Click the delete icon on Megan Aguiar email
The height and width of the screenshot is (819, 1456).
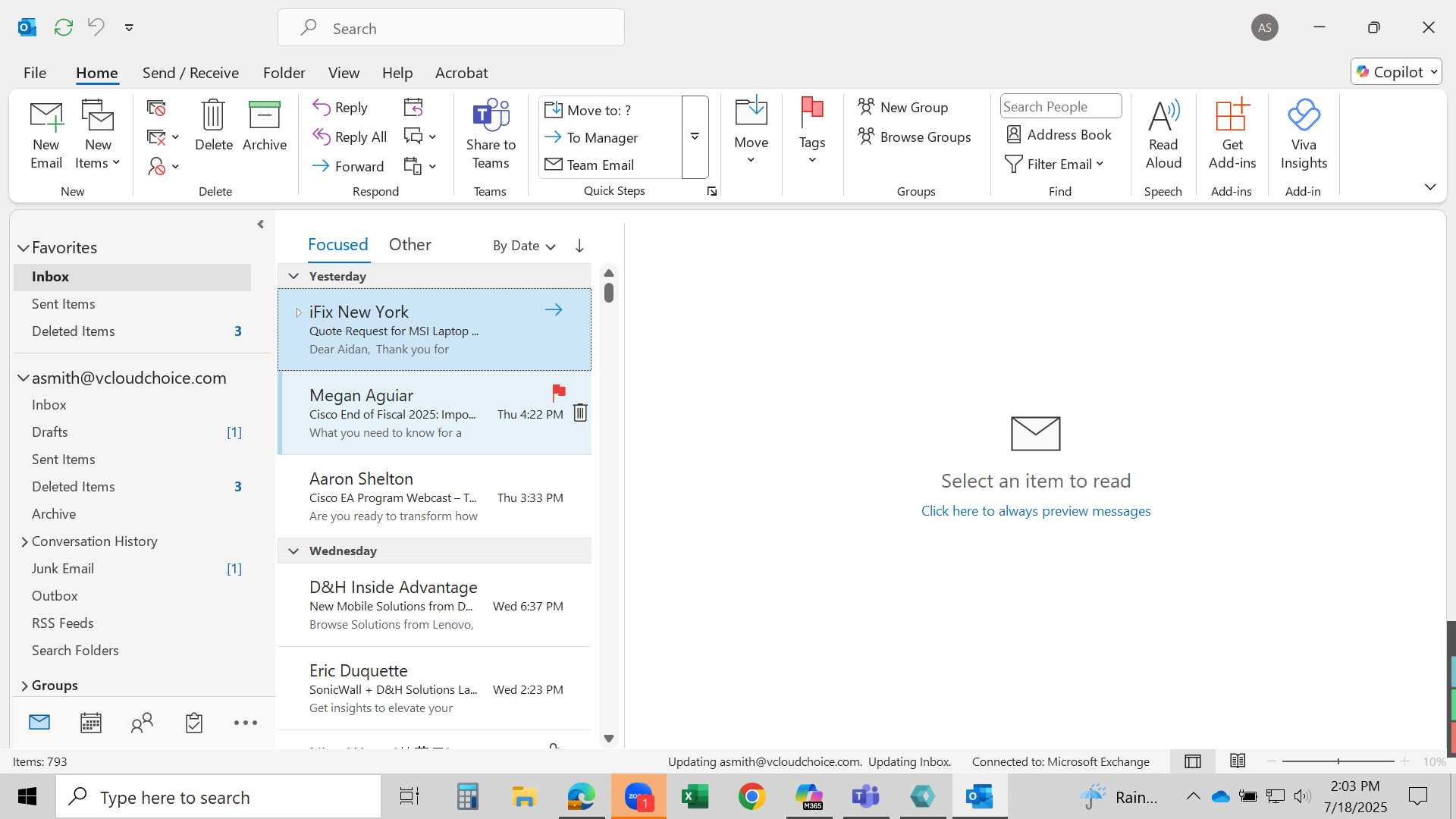point(580,413)
